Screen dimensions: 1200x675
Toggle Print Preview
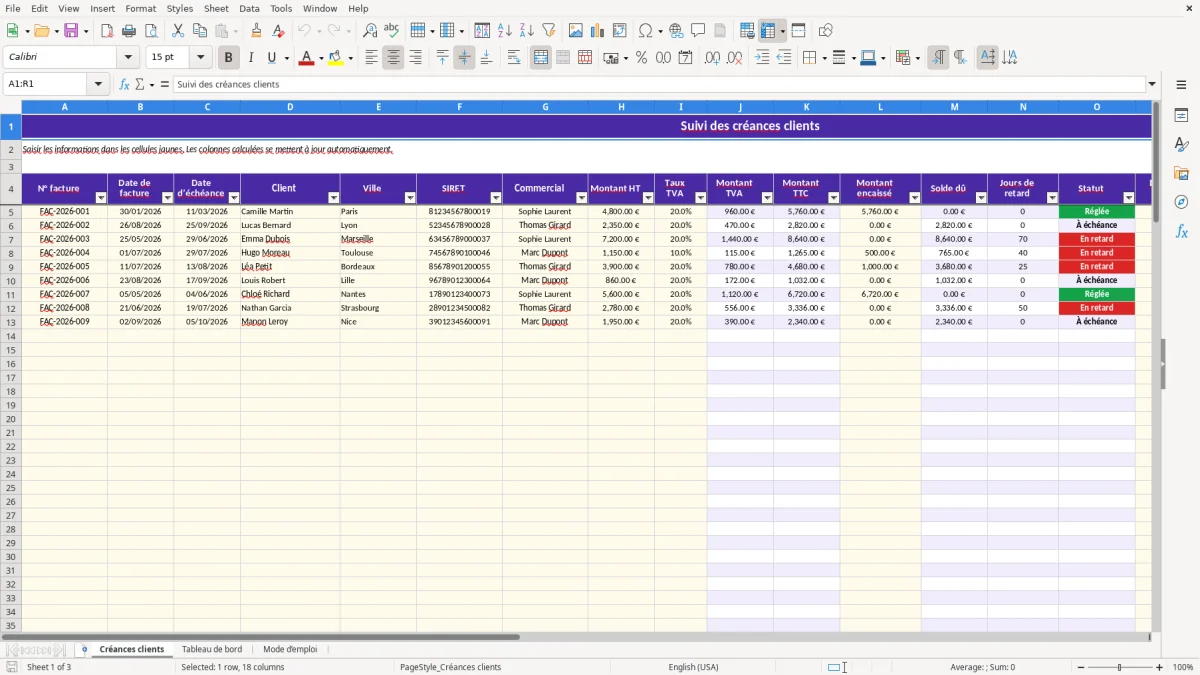150,31
